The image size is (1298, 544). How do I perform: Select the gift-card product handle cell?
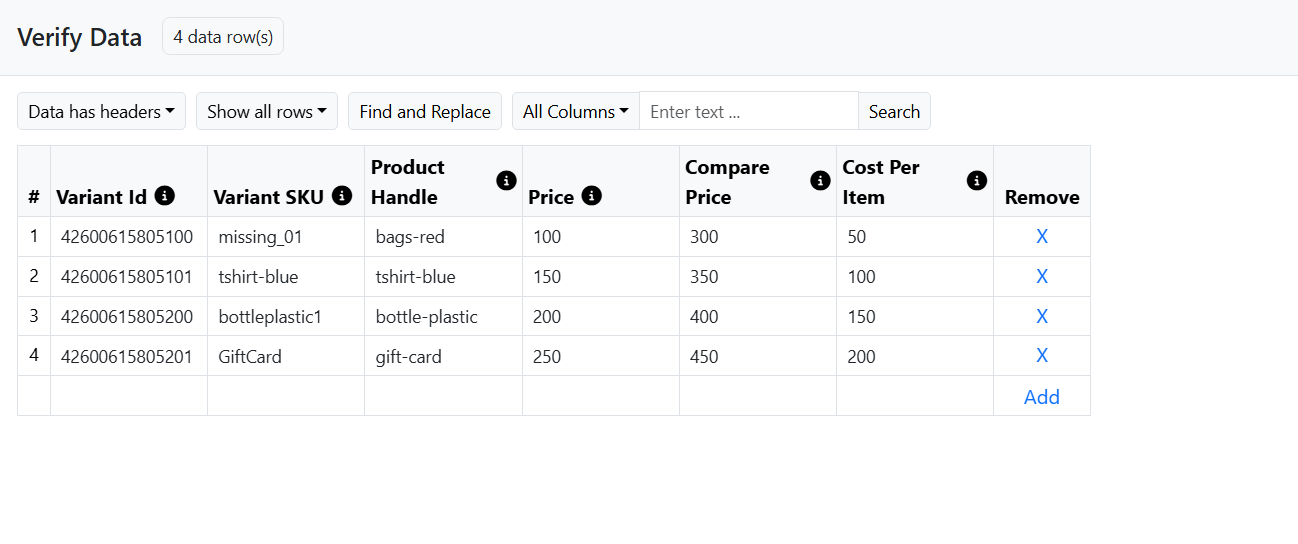pos(443,356)
